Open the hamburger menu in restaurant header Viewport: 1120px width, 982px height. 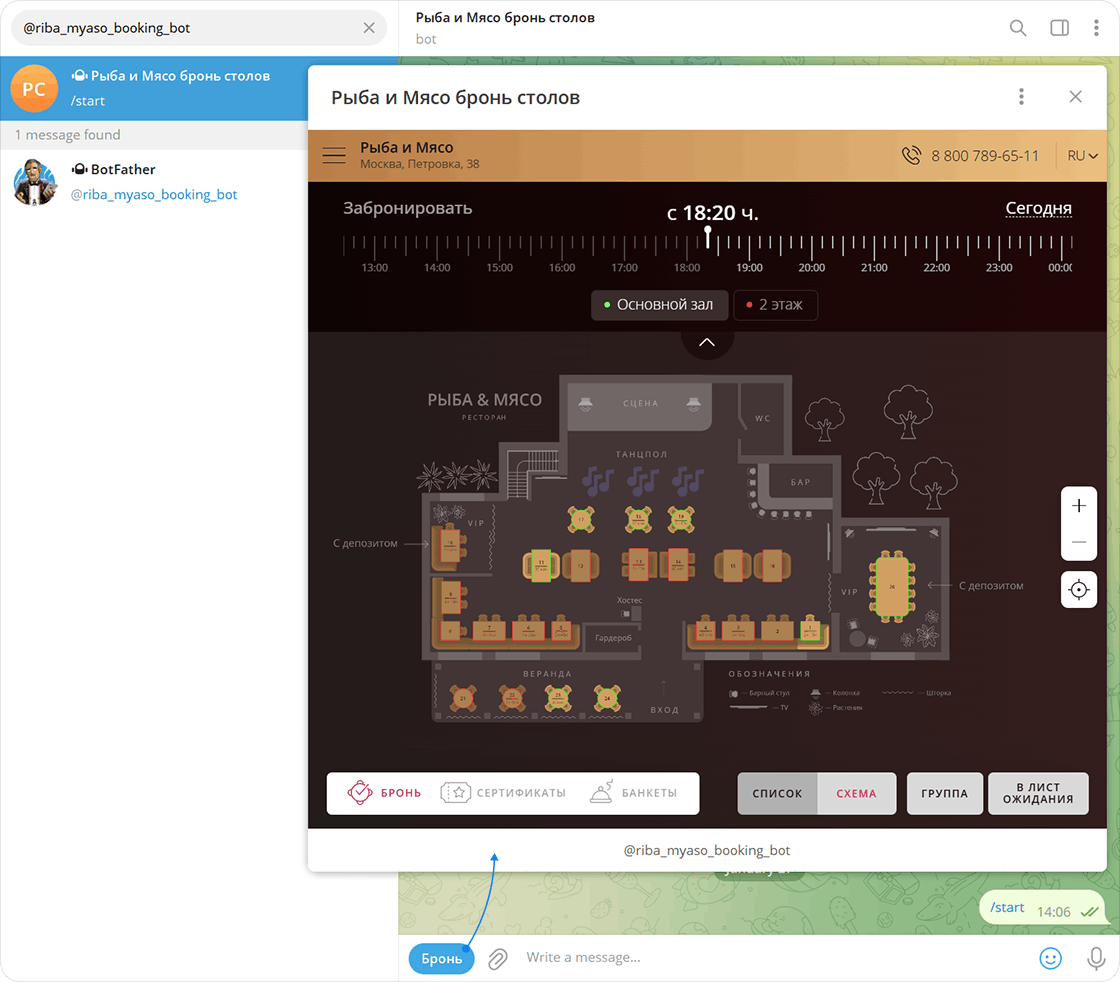(334, 156)
